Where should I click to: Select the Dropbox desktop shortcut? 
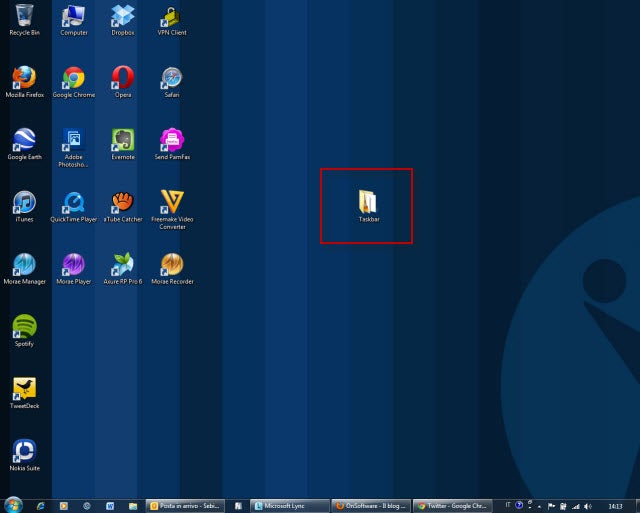point(123,19)
